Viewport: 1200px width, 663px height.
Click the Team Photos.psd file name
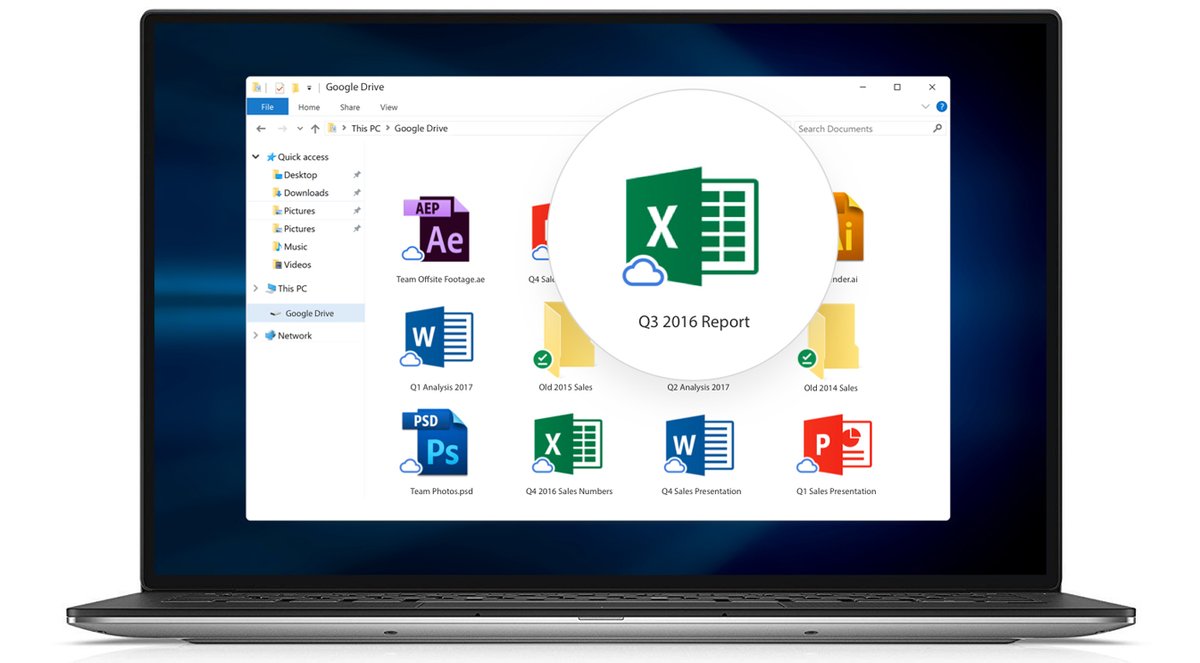pyautogui.click(x=441, y=491)
